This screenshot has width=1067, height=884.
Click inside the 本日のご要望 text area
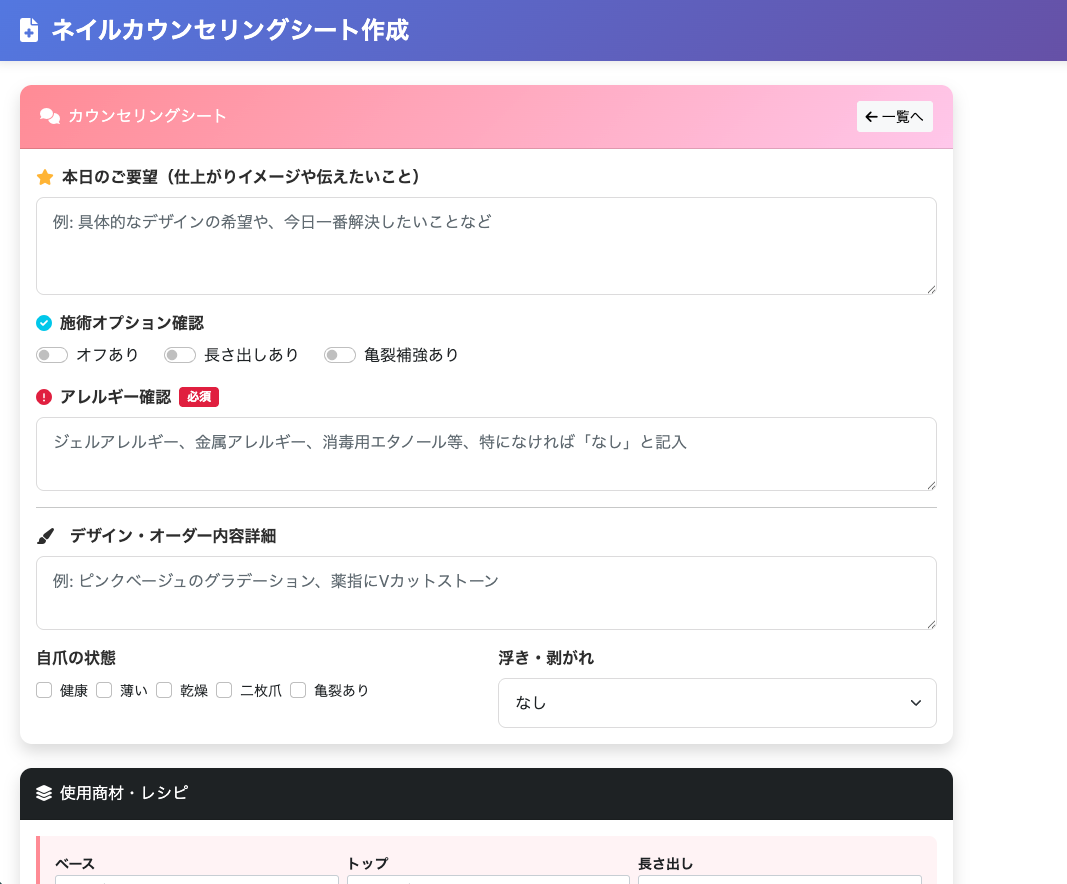point(486,245)
